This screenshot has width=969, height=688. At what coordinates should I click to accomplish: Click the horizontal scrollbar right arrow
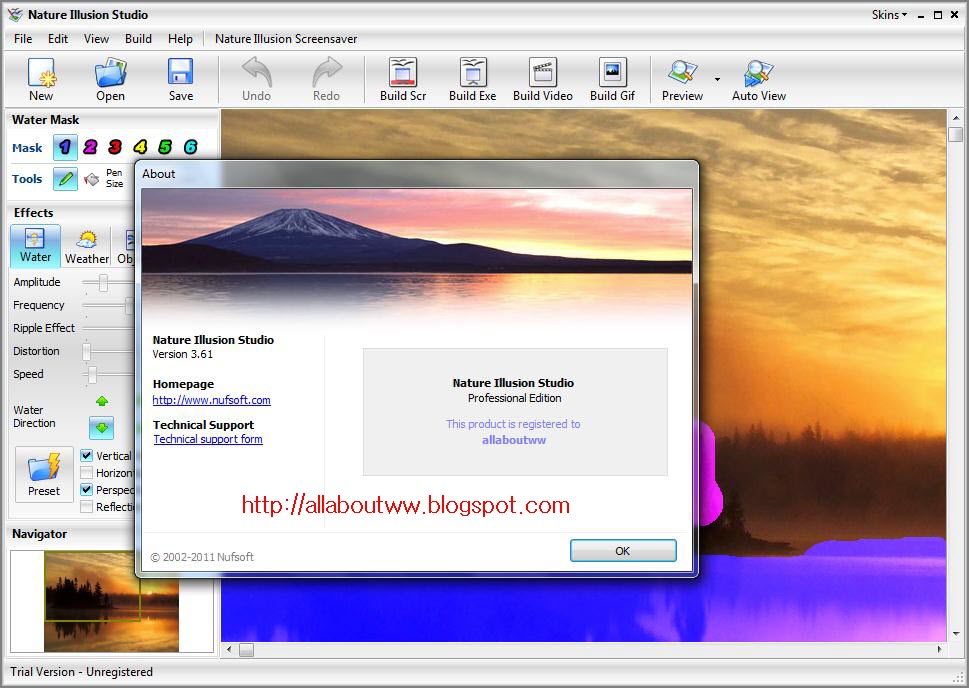tap(939, 650)
